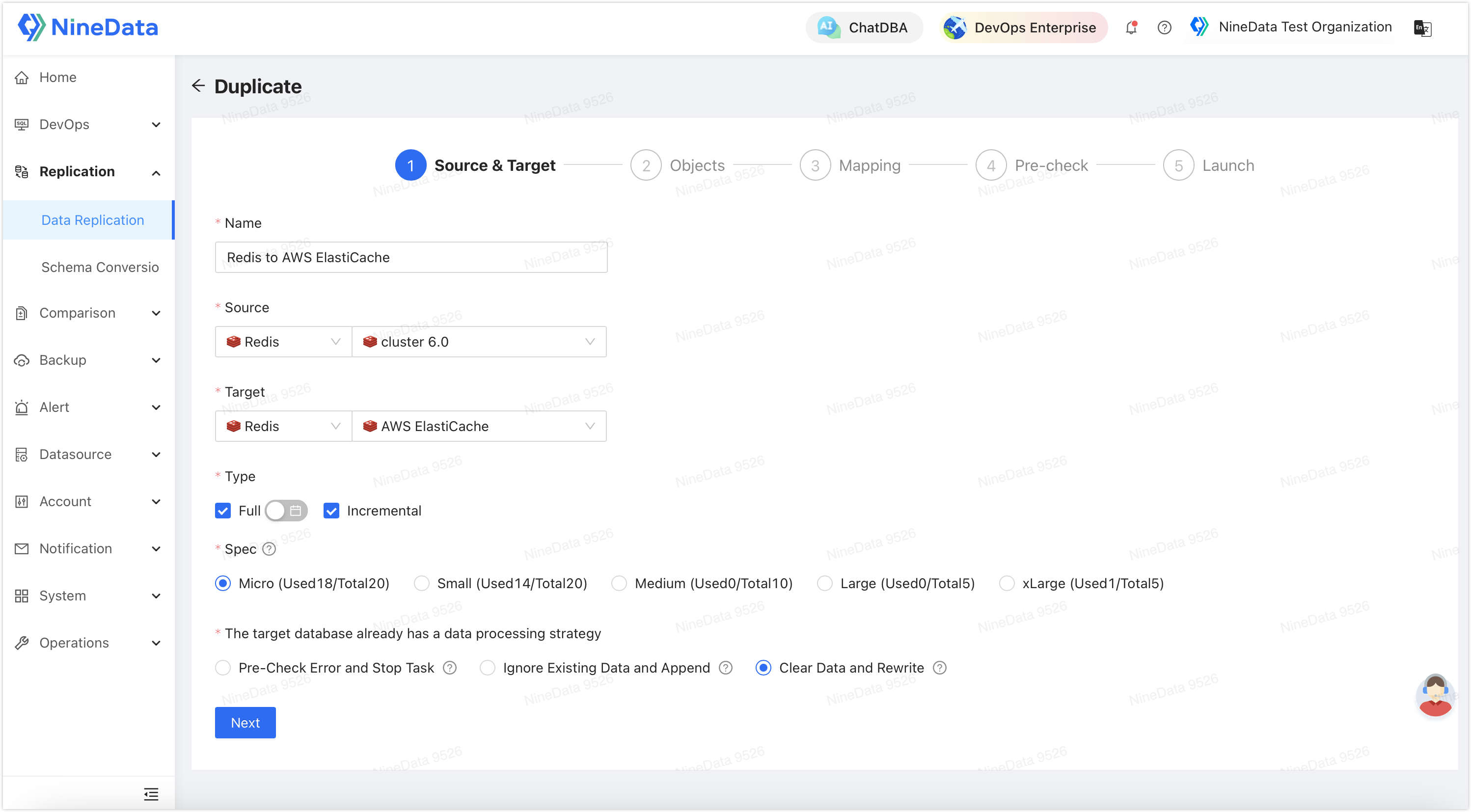
Task: Expand the System menu chevron
Action: [x=156, y=595]
